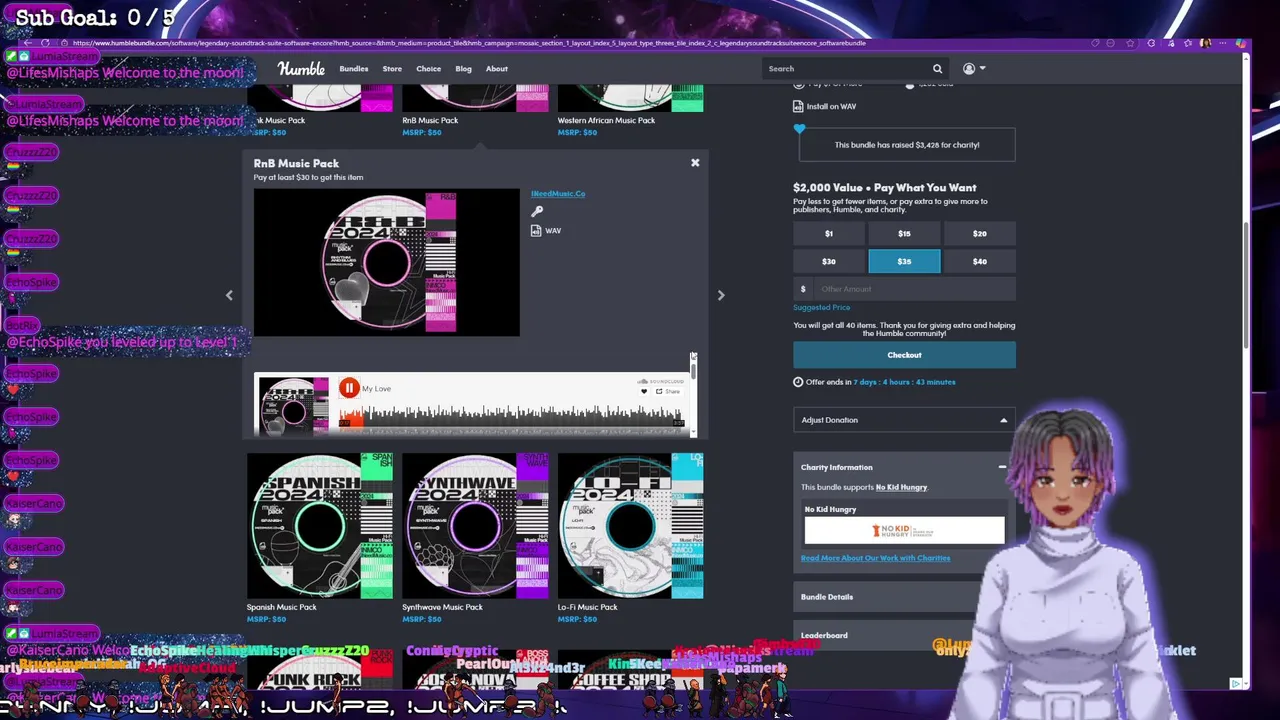Open the About menu item

(x=497, y=69)
